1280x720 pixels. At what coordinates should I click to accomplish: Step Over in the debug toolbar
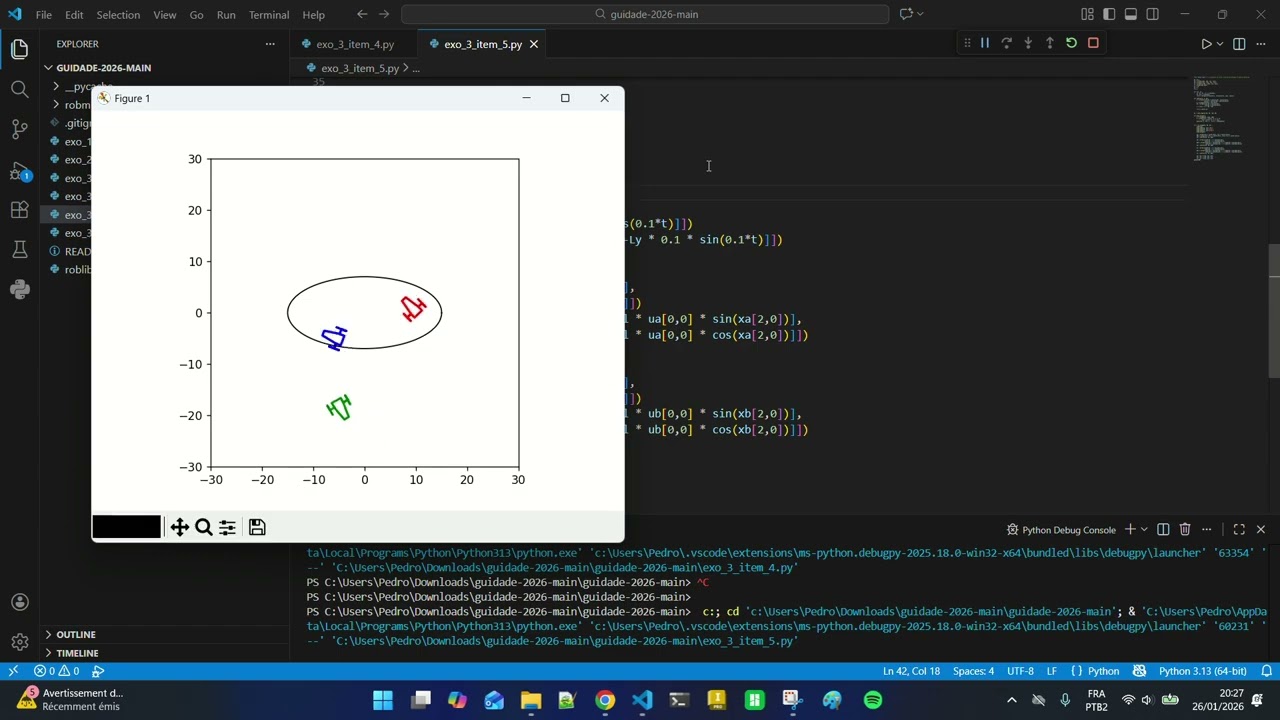click(x=1006, y=43)
